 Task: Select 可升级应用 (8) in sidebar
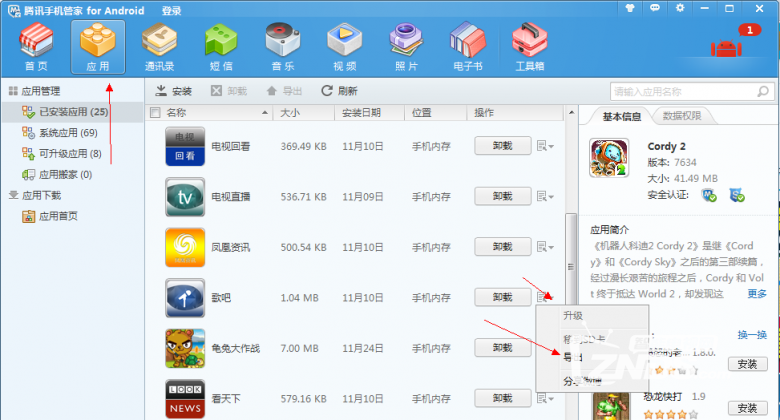click(70, 154)
